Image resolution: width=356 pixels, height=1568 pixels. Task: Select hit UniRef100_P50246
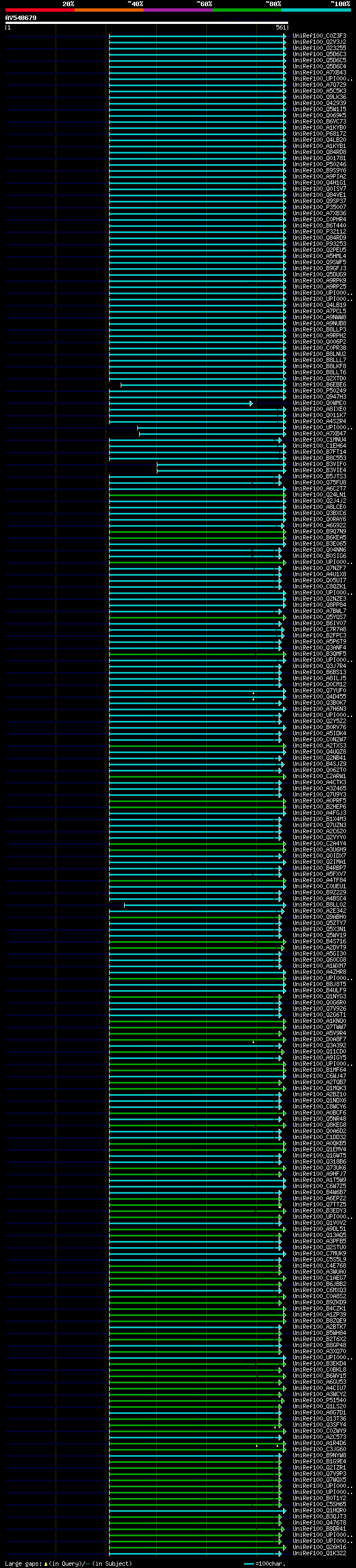pos(319,164)
